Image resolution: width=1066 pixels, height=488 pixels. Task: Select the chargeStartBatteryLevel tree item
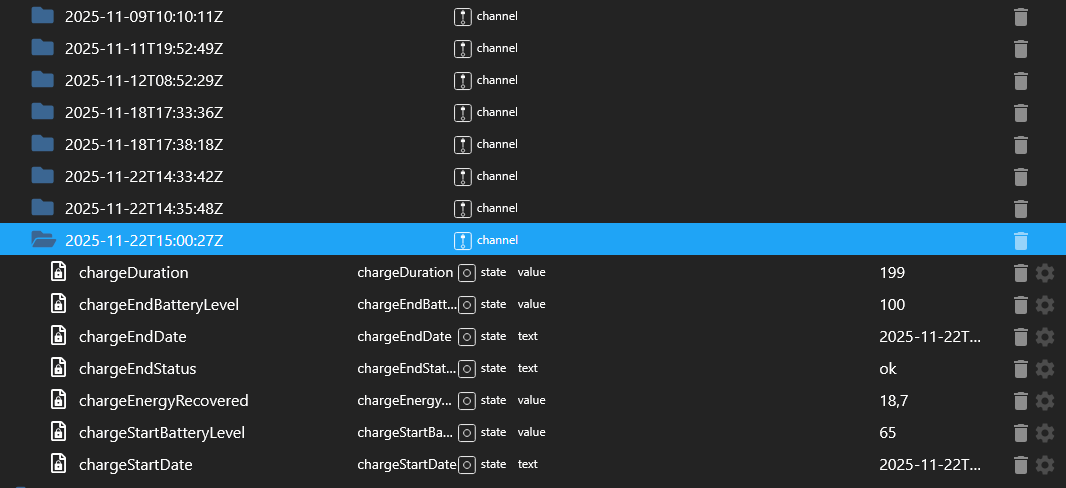pos(161,433)
